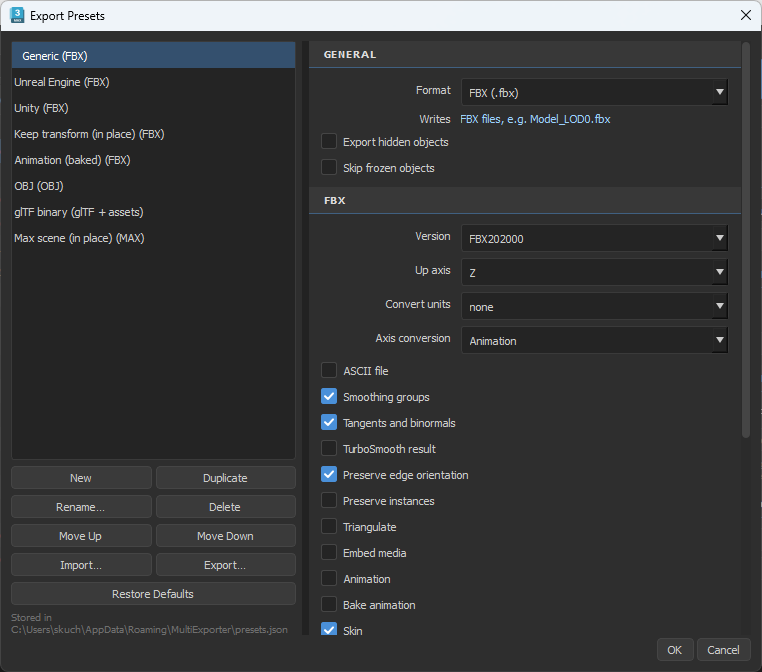The width and height of the screenshot is (762, 672).
Task: Duplicate the selected preset
Action: (x=225, y=478)
